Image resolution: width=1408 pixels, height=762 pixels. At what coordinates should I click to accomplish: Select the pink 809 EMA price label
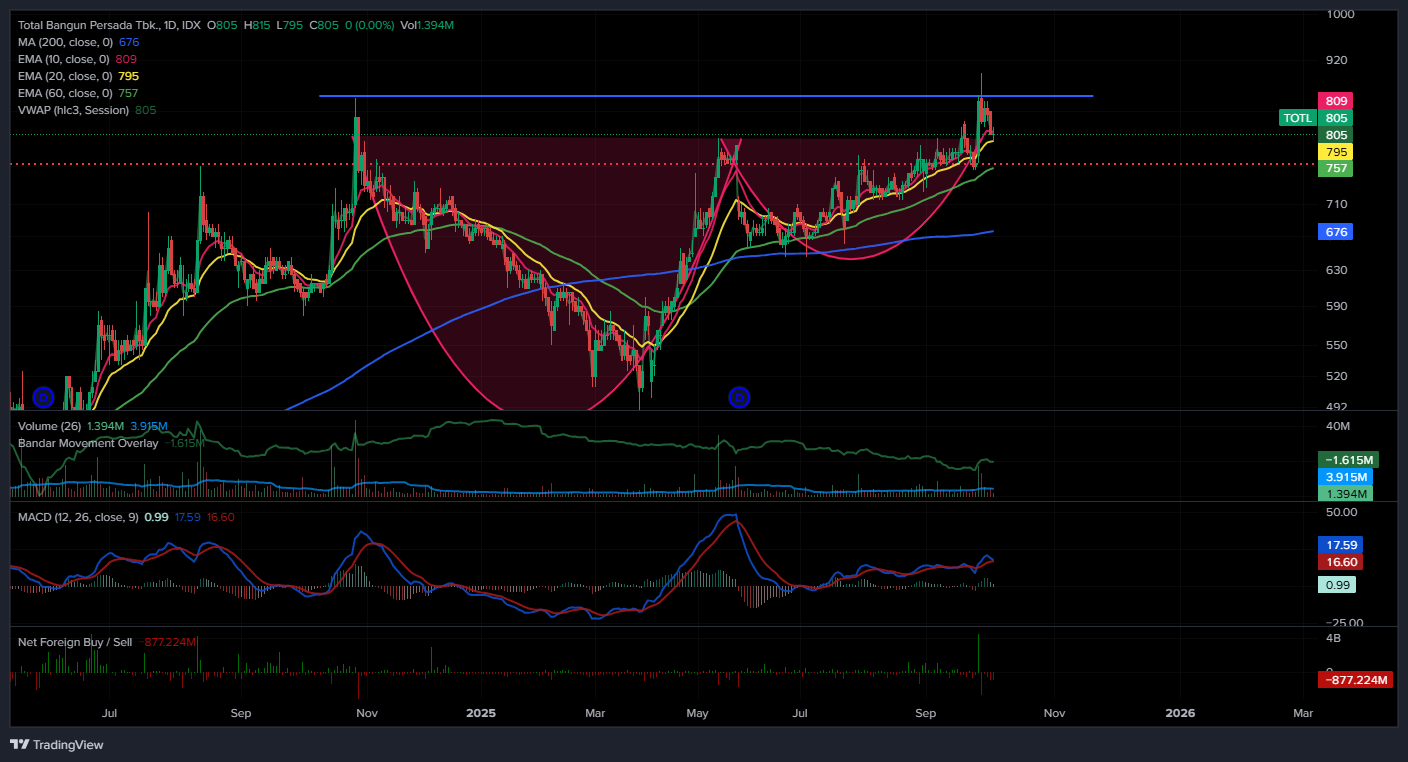(x=1336, y=101)
